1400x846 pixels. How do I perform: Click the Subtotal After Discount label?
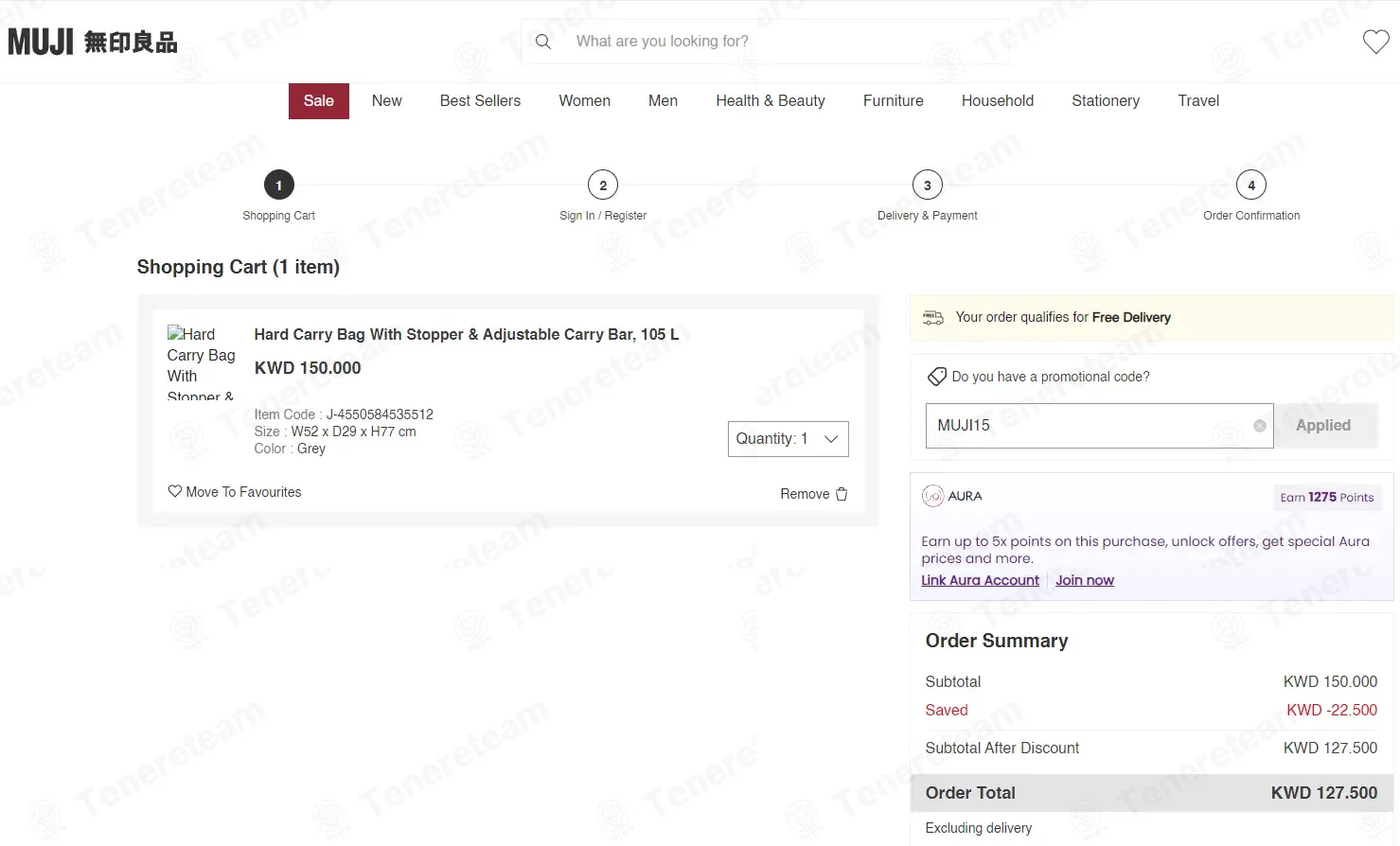point(1002,748)
